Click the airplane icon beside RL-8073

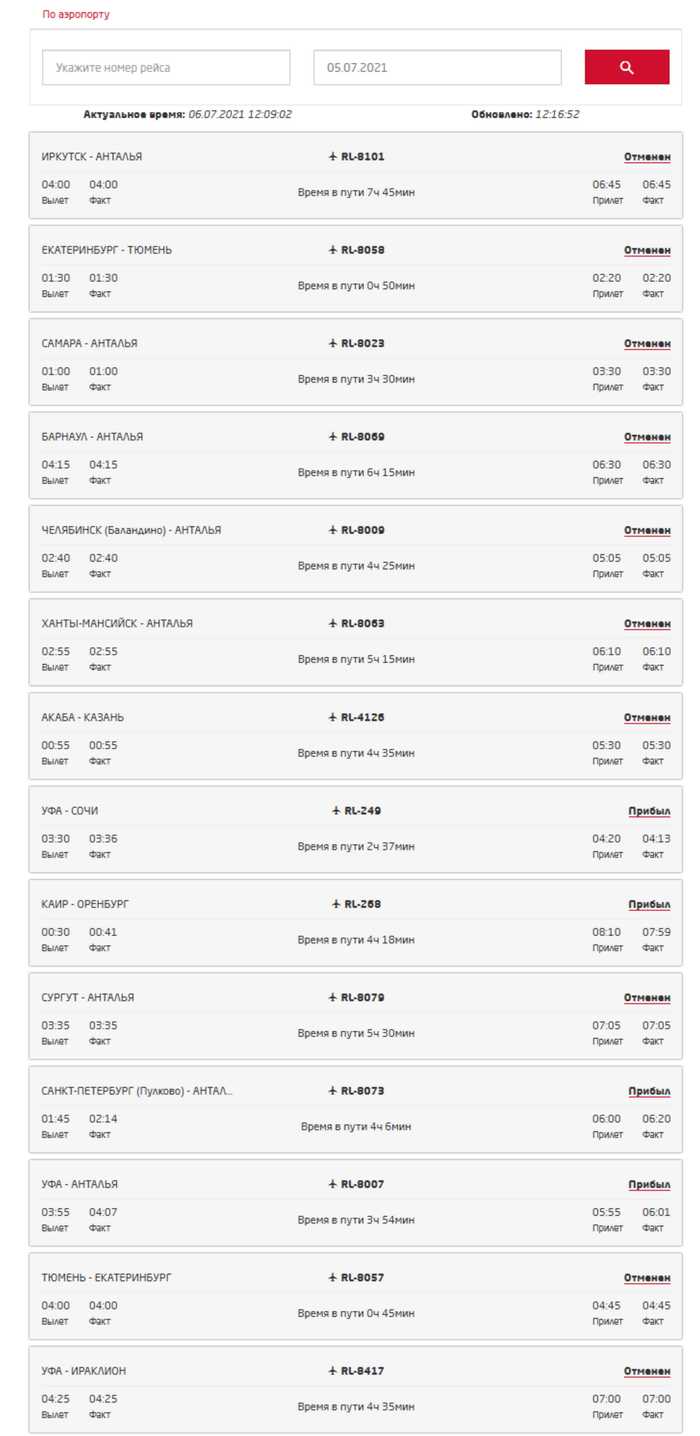coord(333,1091)
